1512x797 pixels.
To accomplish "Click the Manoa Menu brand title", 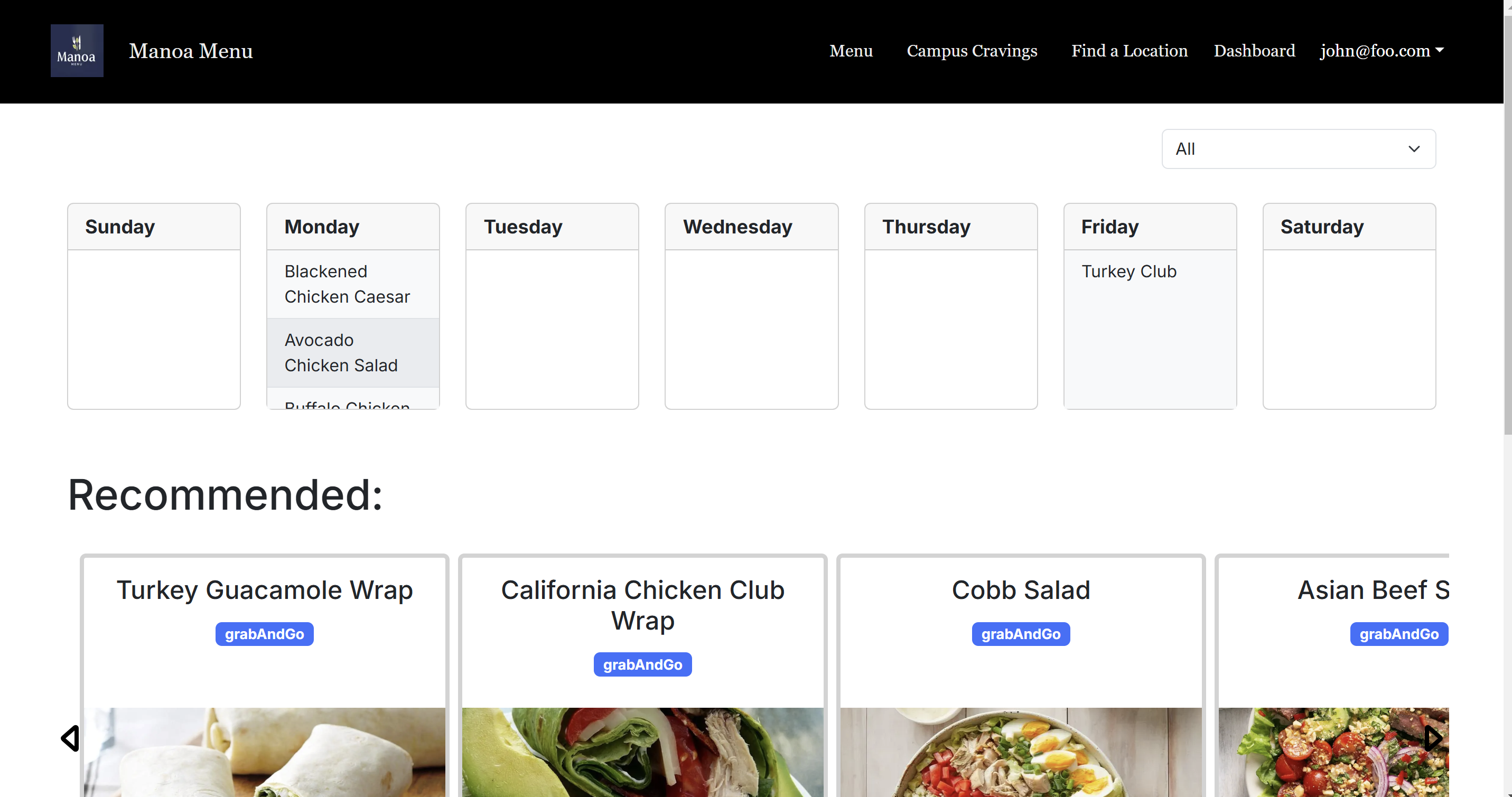I will (x=191, y=51).
